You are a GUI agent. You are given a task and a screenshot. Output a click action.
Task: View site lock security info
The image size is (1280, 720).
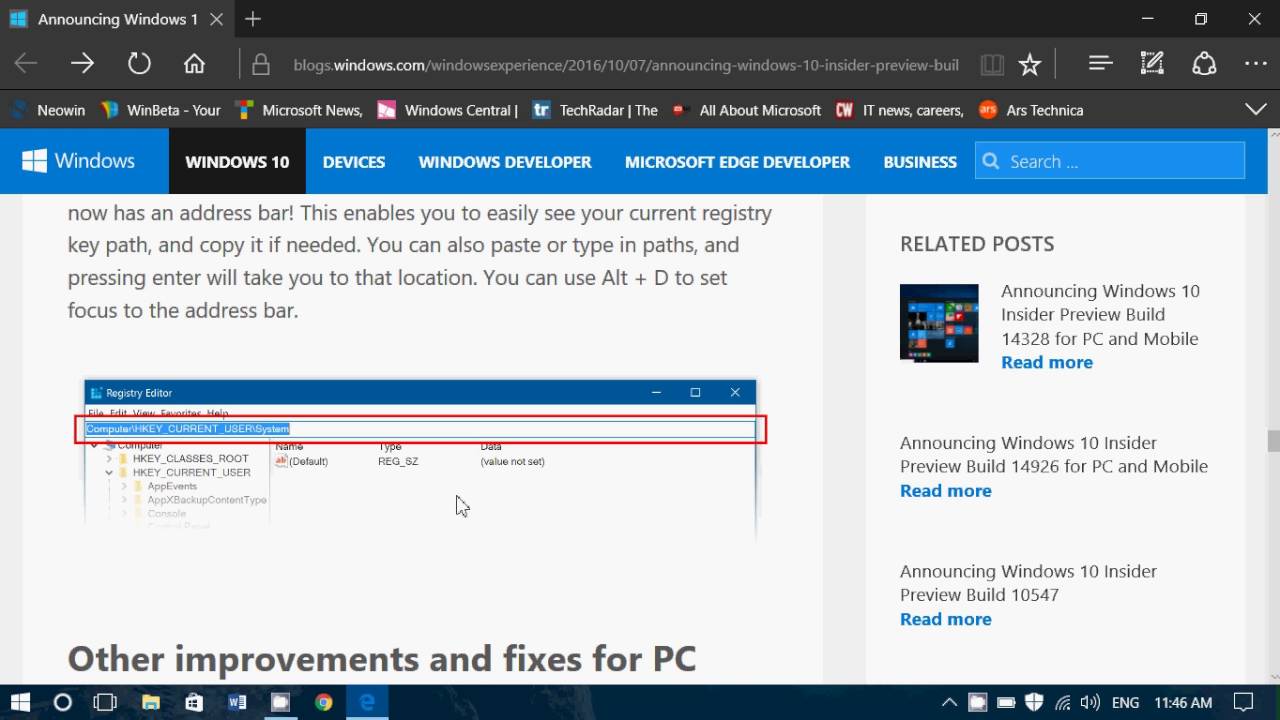261,65
